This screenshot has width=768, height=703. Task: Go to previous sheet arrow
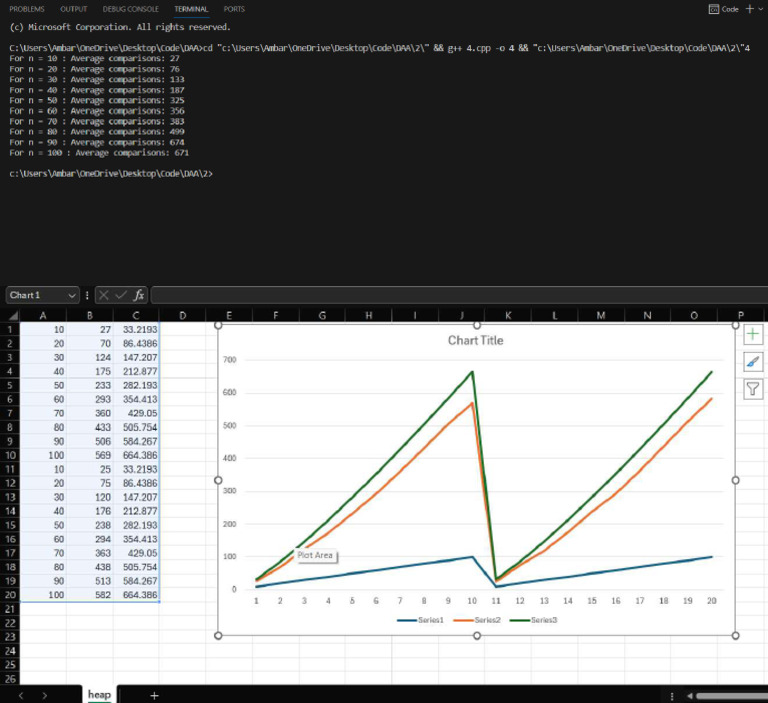(21, 696)
